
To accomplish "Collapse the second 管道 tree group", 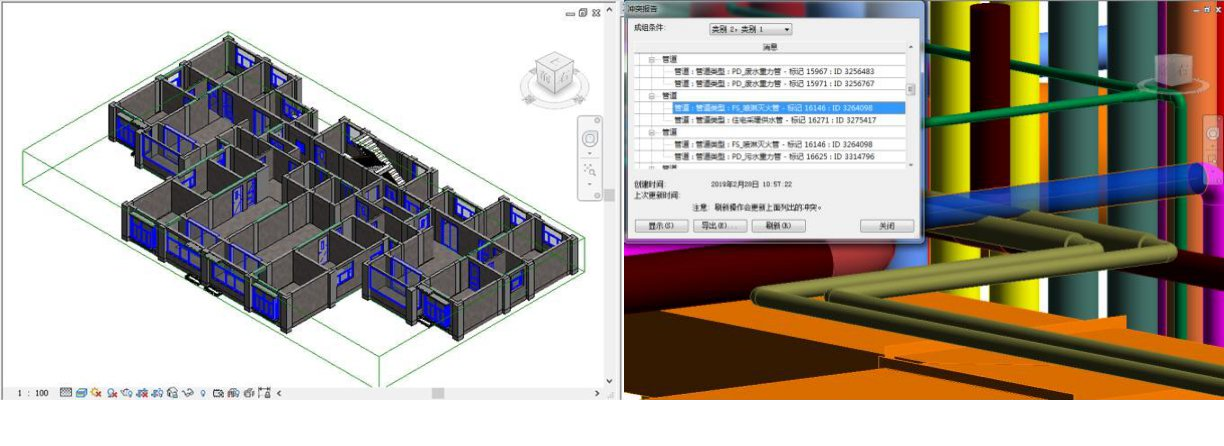I will [651, 95].
